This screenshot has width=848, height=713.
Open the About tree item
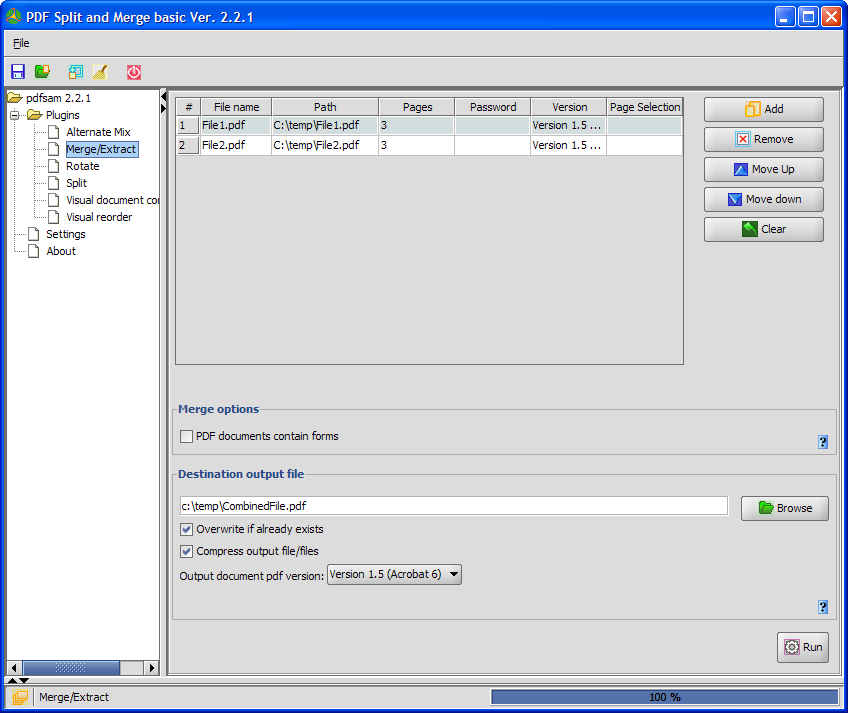61,251
